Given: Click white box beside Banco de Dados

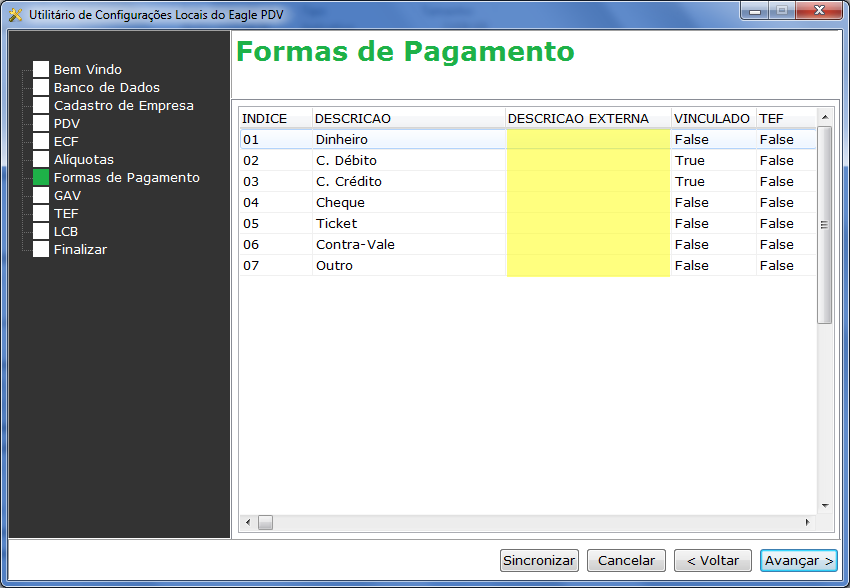Looking at the screenshot, I should (41, 87).
